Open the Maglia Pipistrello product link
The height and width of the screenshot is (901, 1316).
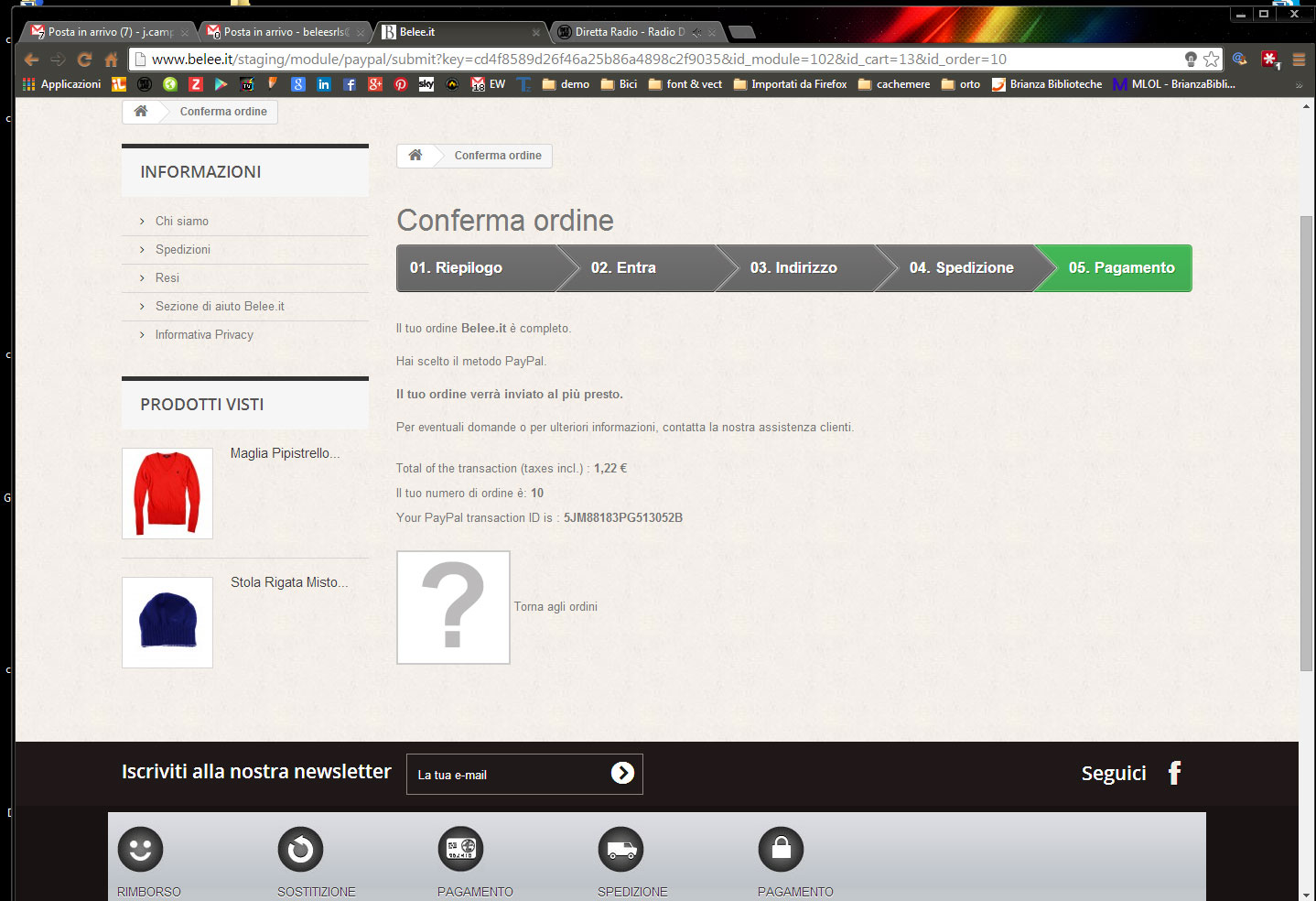[x=286, y=453]
